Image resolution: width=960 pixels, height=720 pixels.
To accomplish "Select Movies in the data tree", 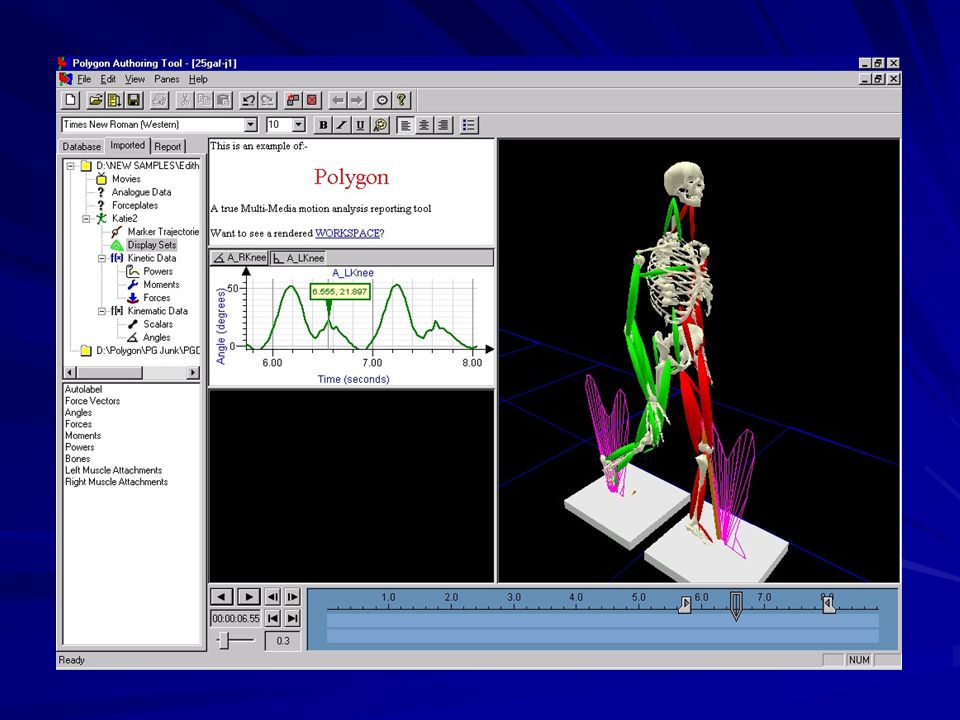I will [x=126, y=179].
